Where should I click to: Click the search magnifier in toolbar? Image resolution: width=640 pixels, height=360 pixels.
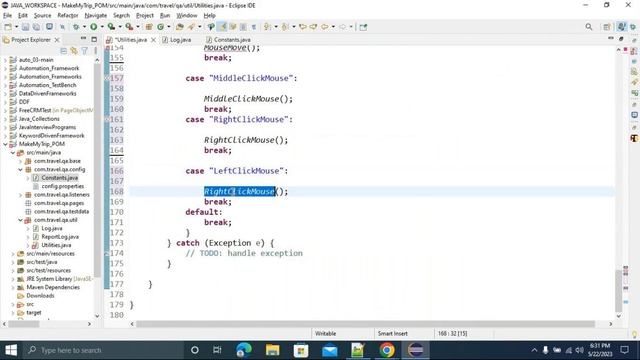589,27
